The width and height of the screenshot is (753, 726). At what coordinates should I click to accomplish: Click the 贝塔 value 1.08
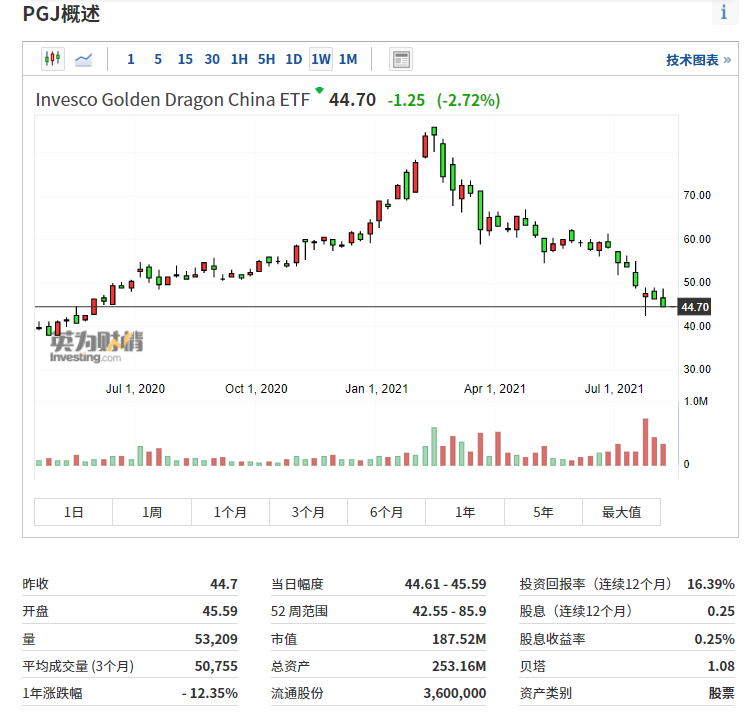tap(721, 666)
